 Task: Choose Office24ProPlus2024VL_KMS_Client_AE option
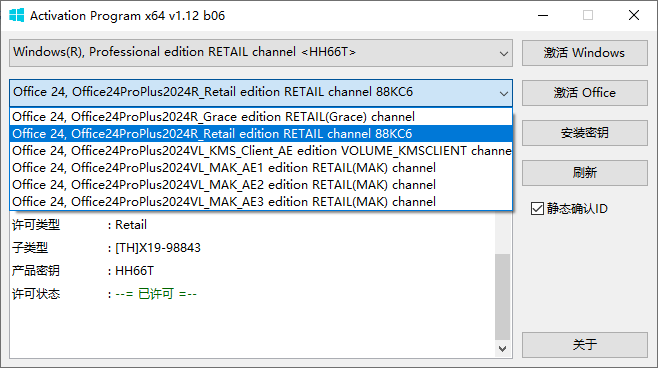(261, 151)
